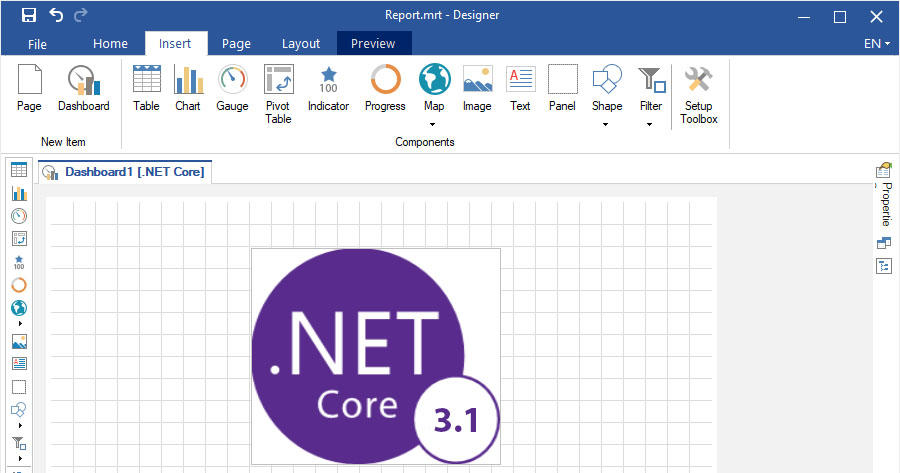Insert a Pivot Table component

tap(278, 94)
